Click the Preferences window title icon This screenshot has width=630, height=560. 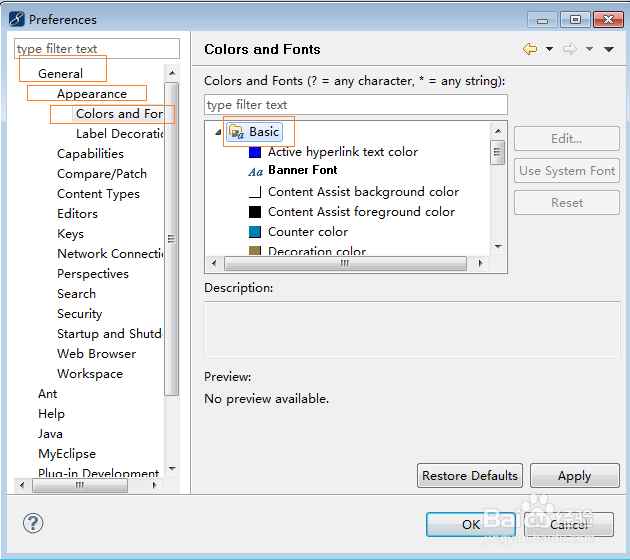point(16,19)
